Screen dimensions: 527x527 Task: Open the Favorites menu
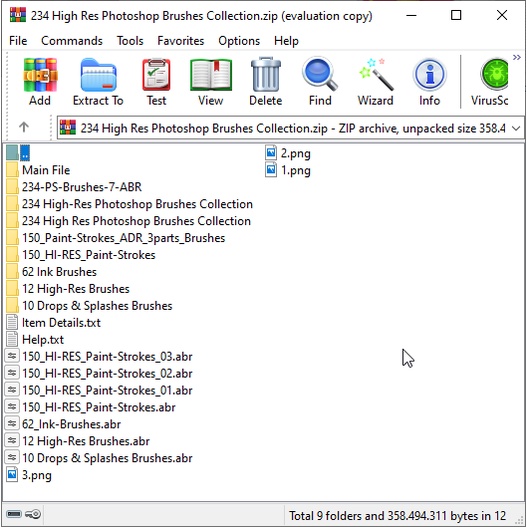(x=180, y=41)
